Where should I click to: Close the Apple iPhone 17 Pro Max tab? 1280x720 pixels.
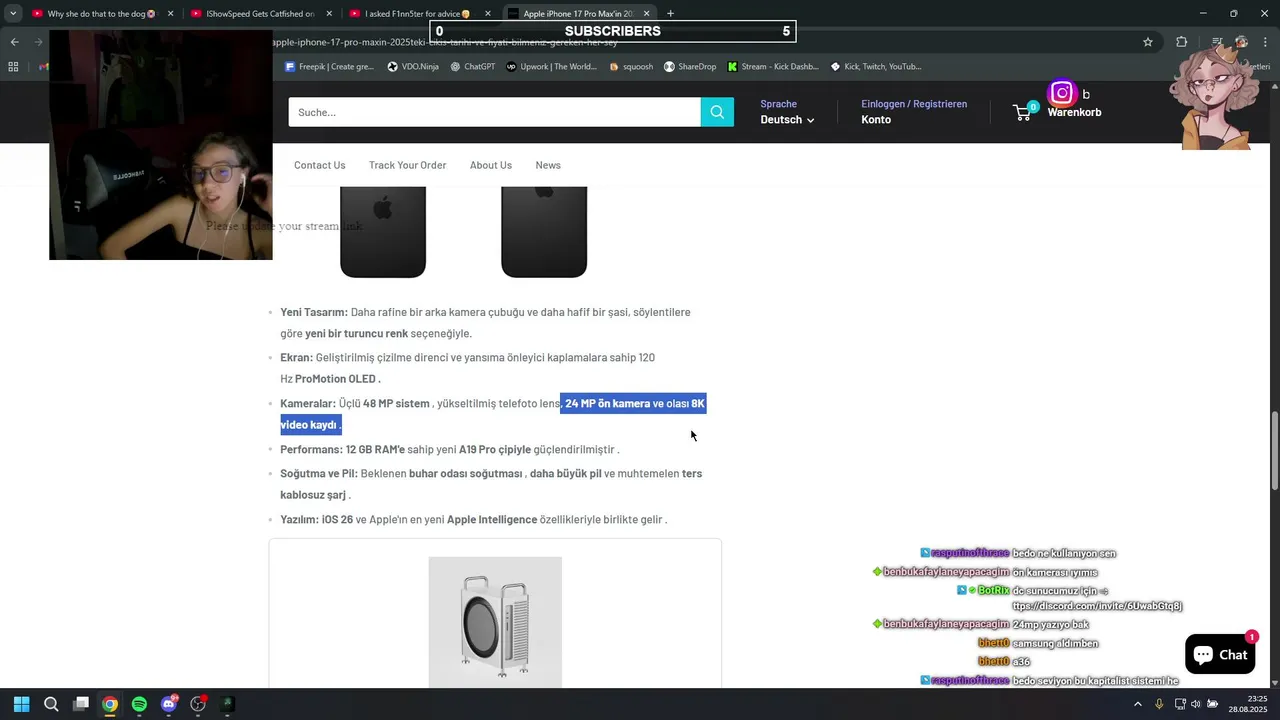[646, 14]
